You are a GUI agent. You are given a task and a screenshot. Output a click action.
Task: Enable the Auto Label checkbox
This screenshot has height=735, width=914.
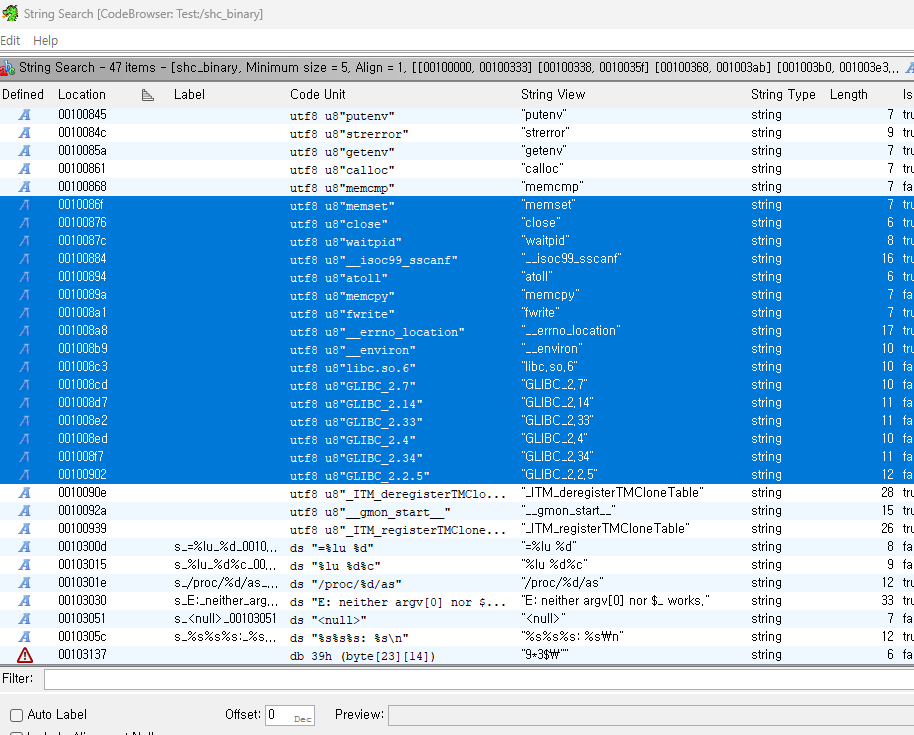tap(16, 715)
